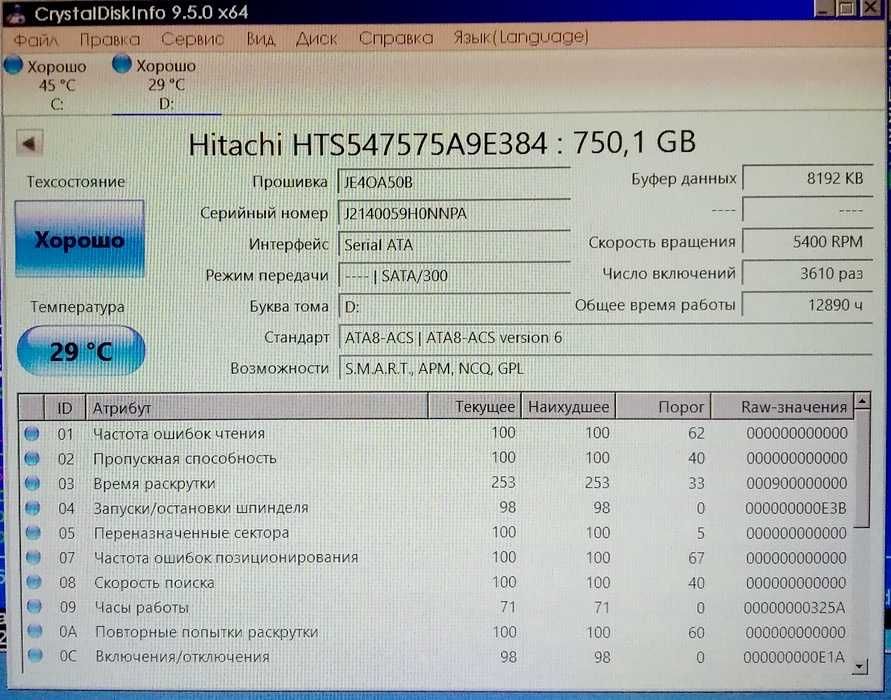Click status dot of attribute 08
The image size is (891, 700).
click(34, 582)
